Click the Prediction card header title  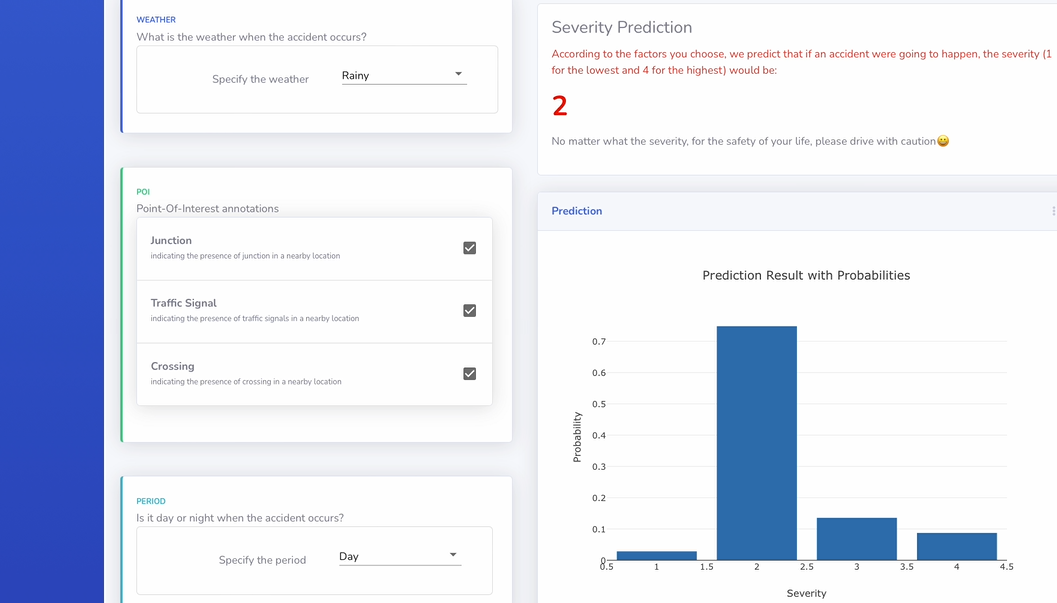(x=577, y=211)
